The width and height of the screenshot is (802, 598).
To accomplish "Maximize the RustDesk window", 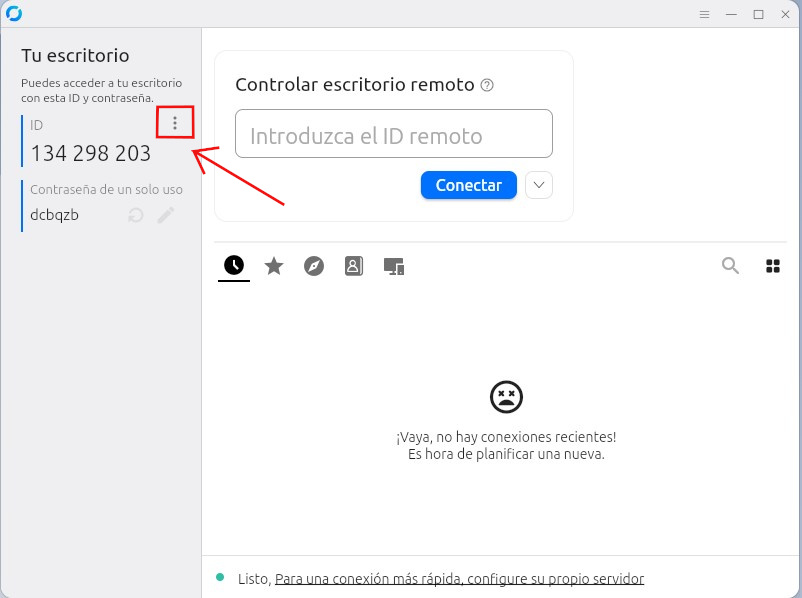I will pyautogui.click(x=759, y=14).
